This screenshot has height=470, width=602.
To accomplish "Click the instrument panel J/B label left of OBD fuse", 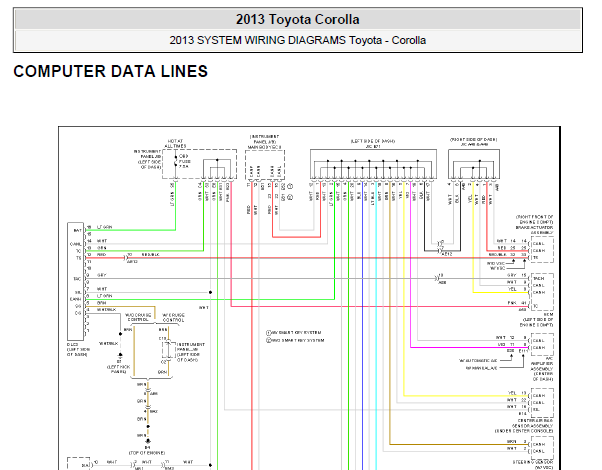I will pos(148,159).
